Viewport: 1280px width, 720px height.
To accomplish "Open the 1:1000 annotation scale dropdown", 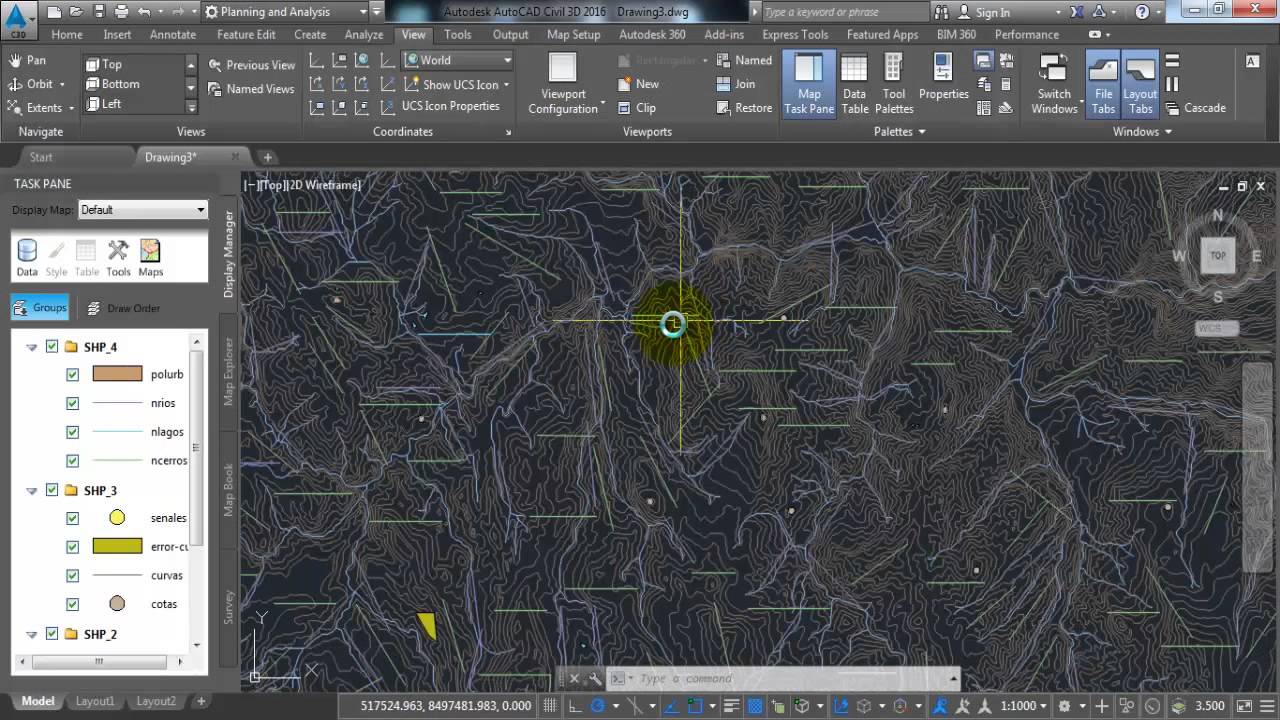I will [x=1025, y=705].
